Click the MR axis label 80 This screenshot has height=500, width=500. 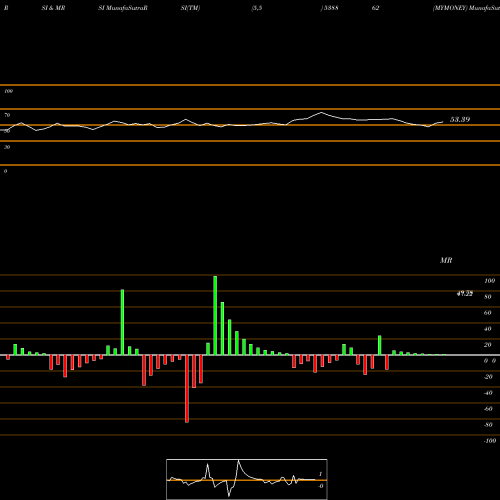click(x=488, y=297)
